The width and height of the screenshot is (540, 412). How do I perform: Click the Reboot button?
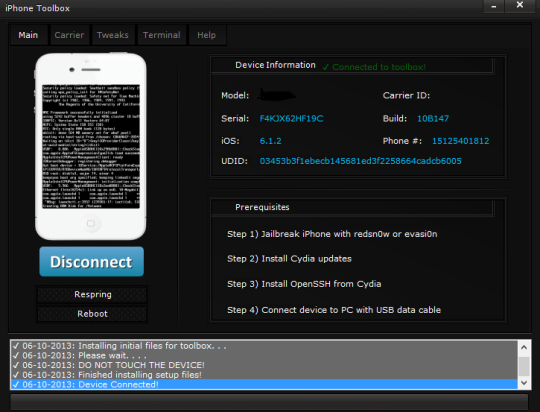(x=93, y=314)
